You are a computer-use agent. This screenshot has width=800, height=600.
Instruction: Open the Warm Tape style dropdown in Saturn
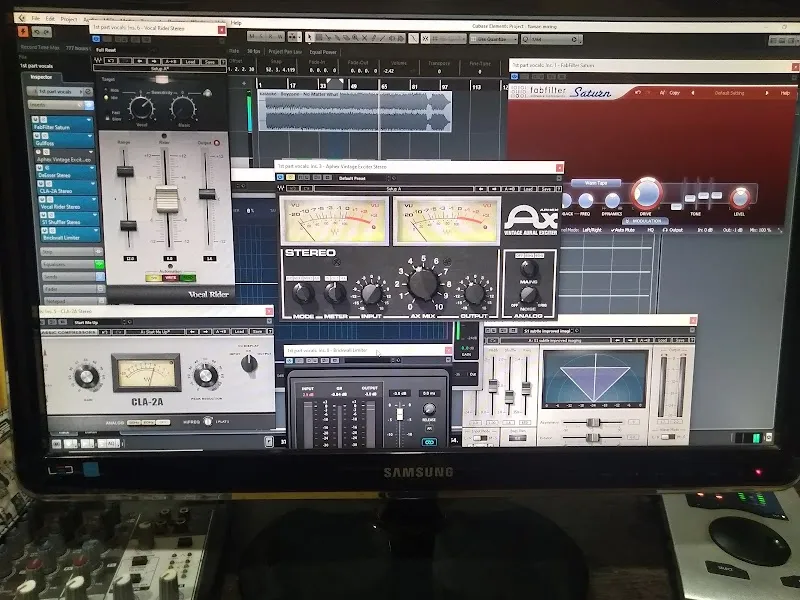(x=595, y=183)
